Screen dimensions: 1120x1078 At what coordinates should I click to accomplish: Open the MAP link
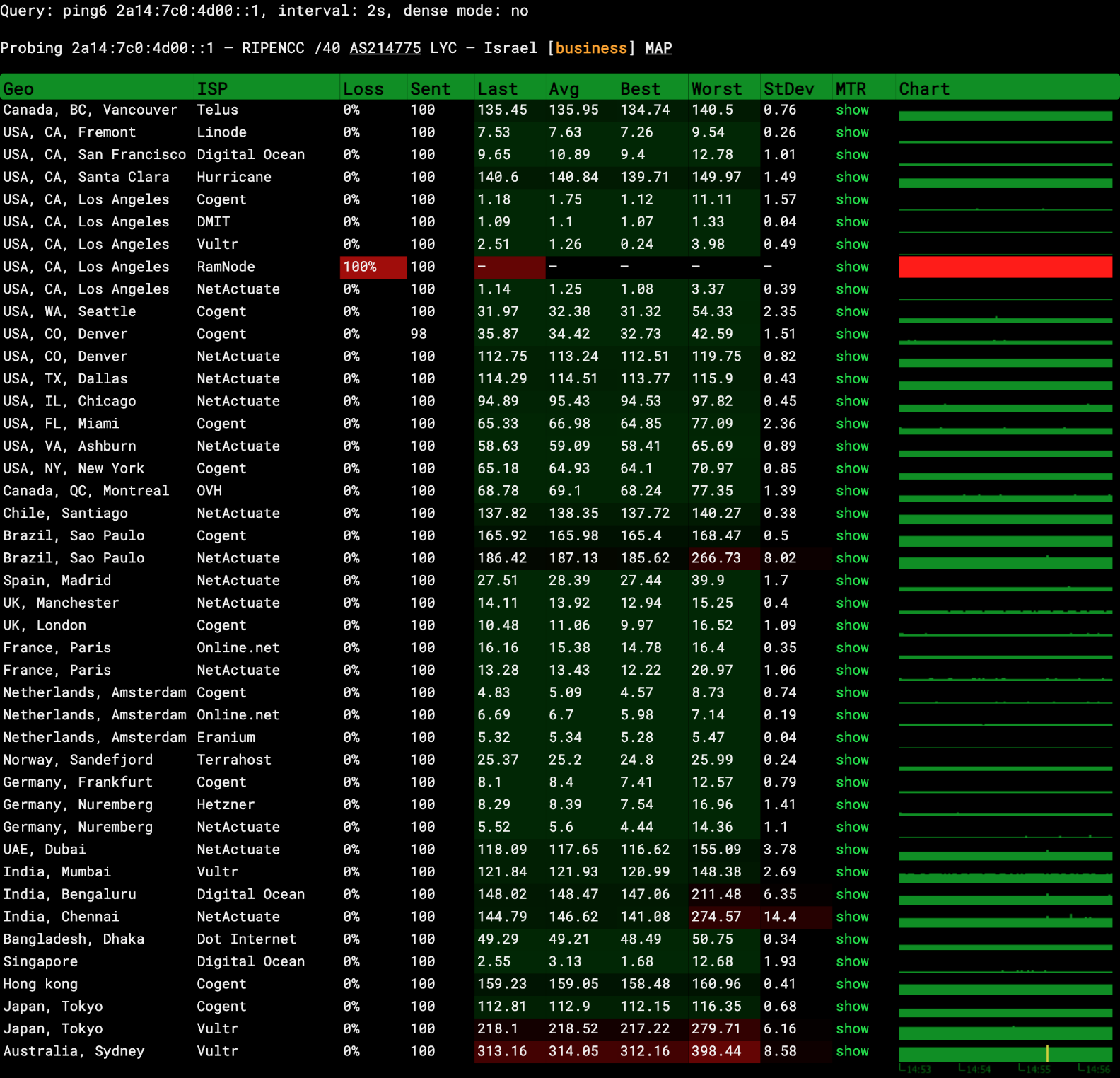(658, 48)
